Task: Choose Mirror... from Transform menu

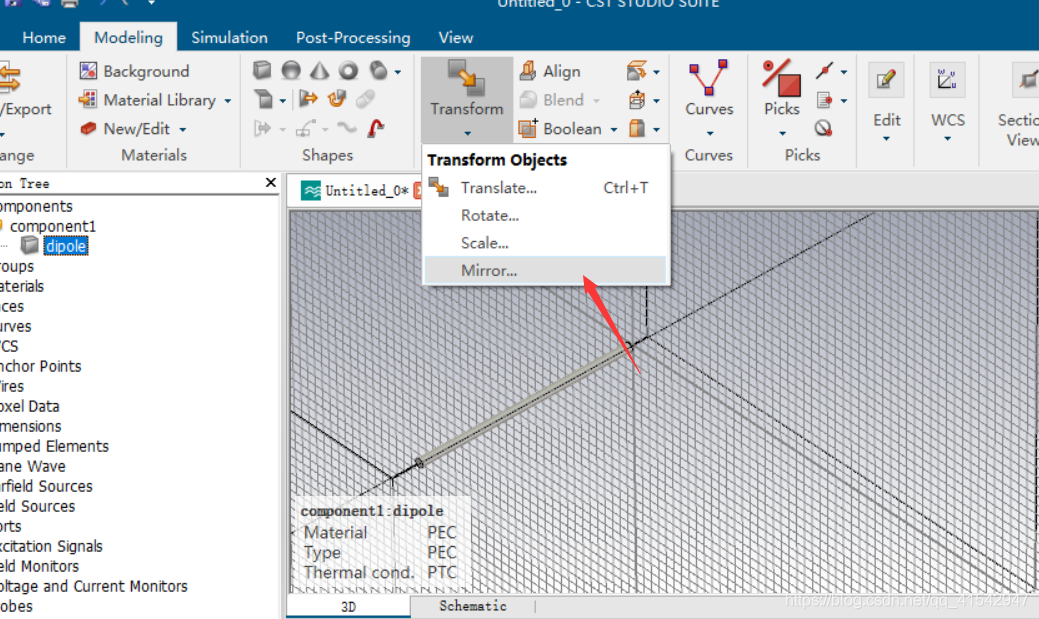Action: (x=547, y=270)
